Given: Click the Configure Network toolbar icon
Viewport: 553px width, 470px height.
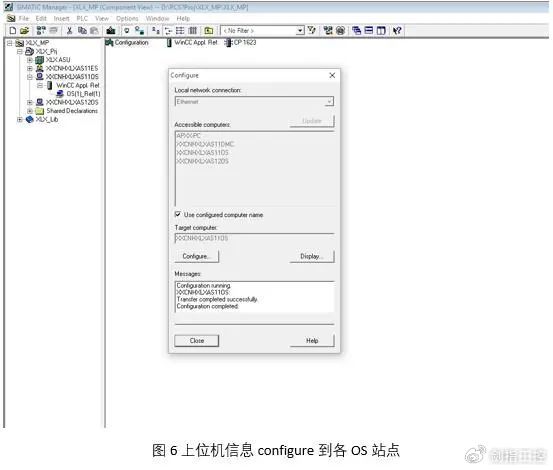Looking at the screenshot, I should (x=328, y=31).
